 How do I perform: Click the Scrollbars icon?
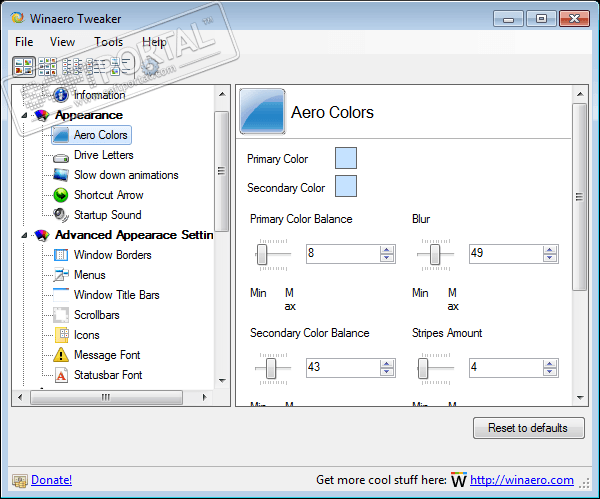(61, 315)
